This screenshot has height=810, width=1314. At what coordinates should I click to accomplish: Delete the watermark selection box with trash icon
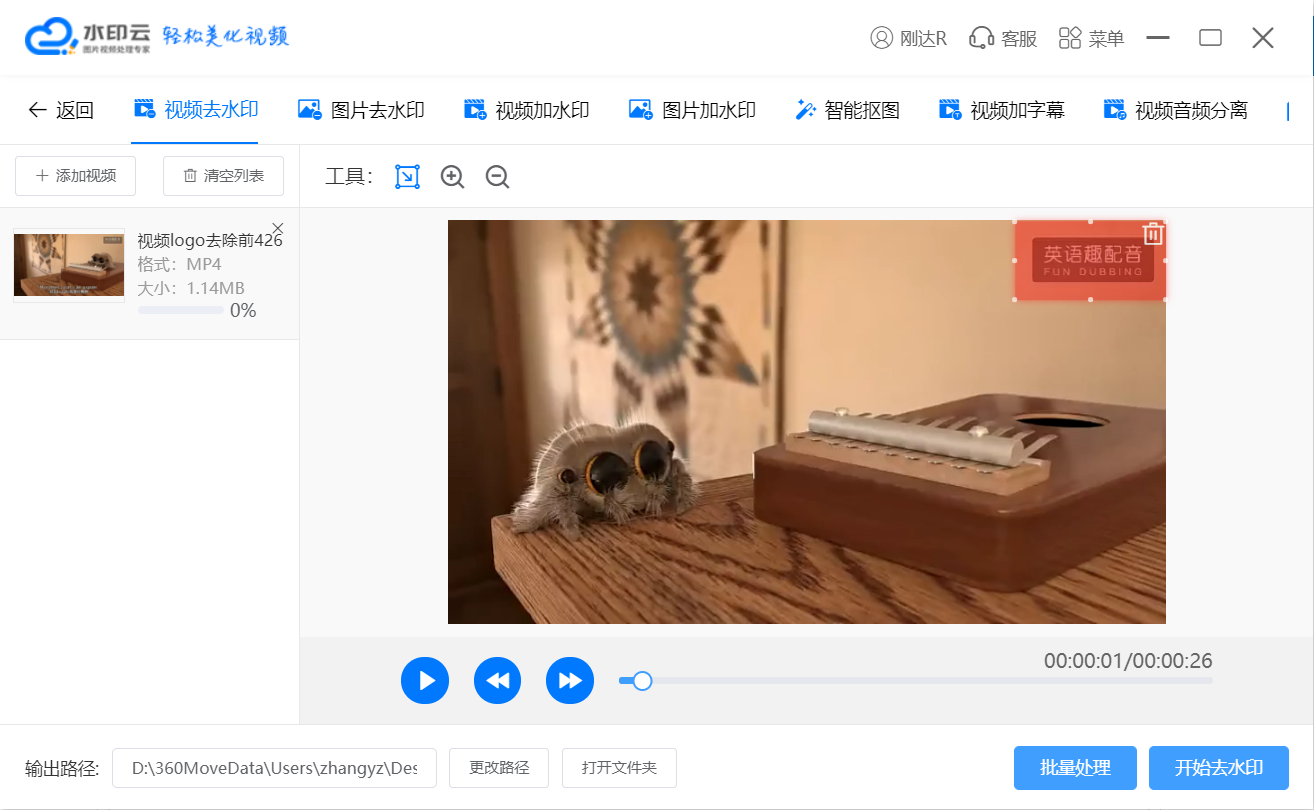[x=1153, y=234]
